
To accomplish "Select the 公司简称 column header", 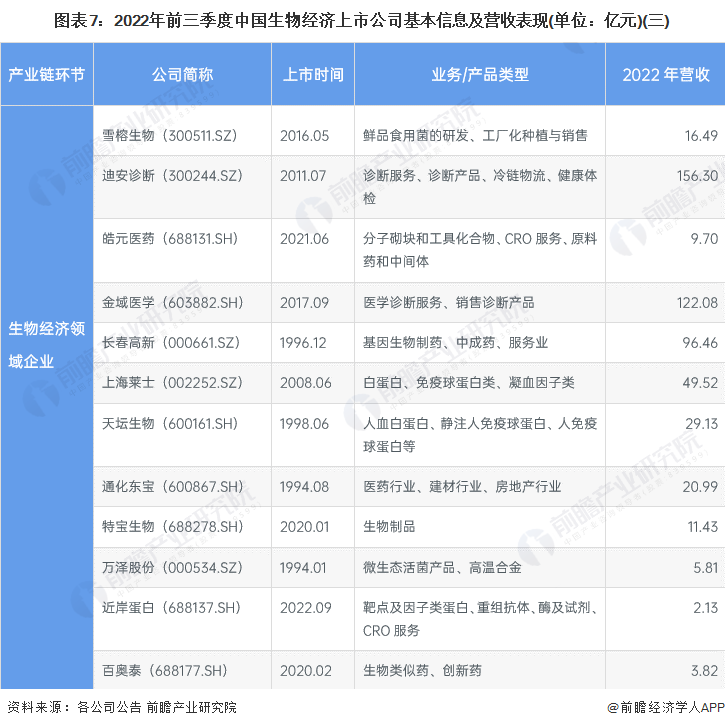I will pos(182,74).
